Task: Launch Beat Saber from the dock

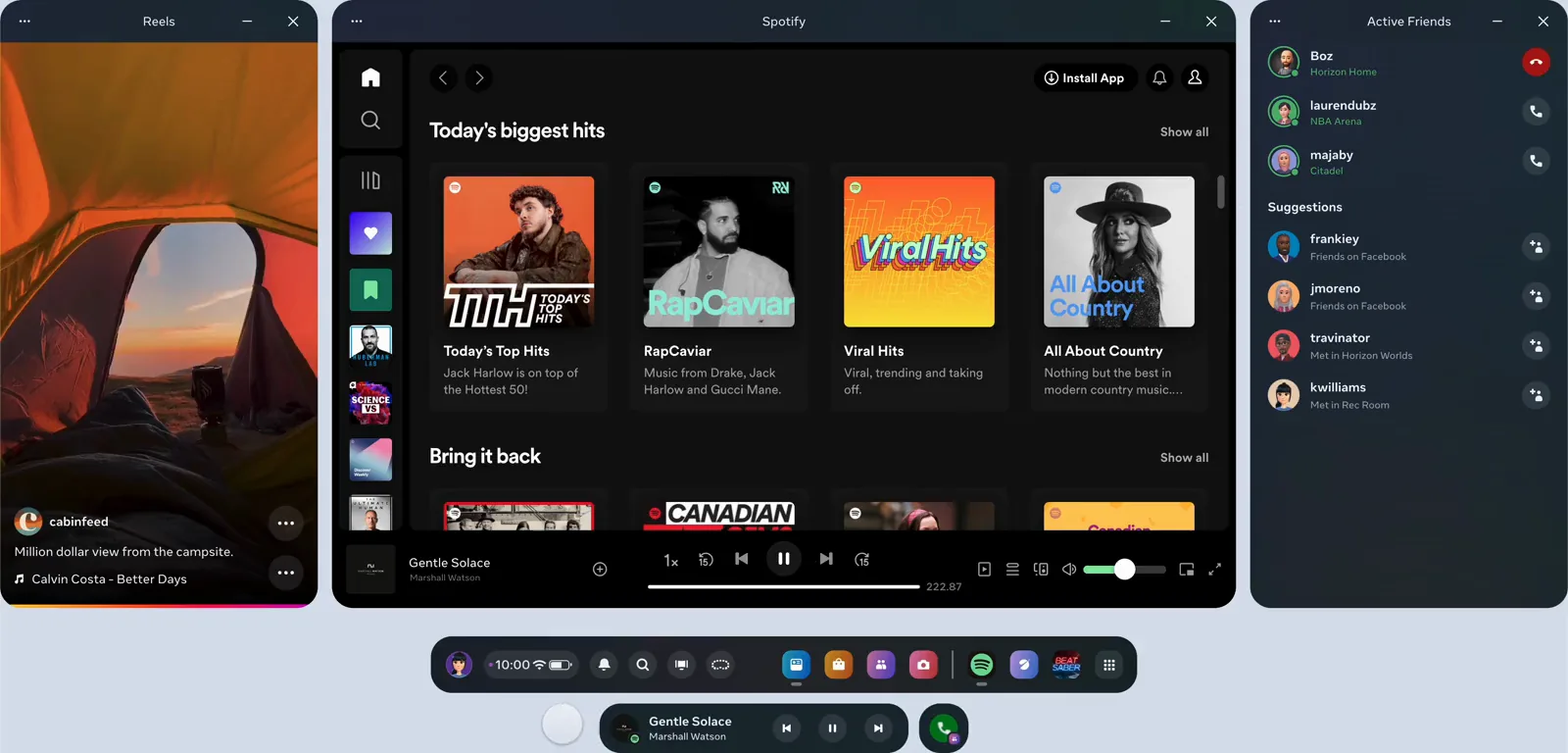Action: 1066,665
